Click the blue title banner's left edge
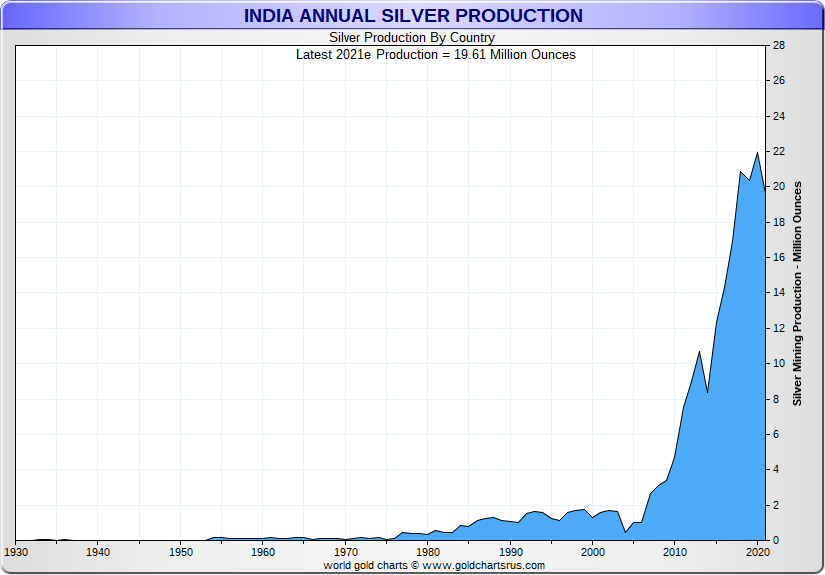This screenshot has height=575, width=825. pos(6,16)
